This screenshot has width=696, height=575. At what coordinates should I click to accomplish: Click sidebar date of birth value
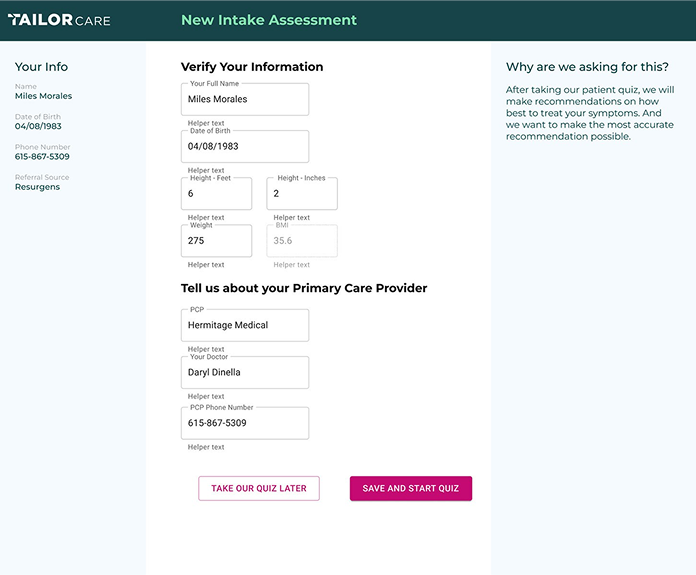point(38,126)
